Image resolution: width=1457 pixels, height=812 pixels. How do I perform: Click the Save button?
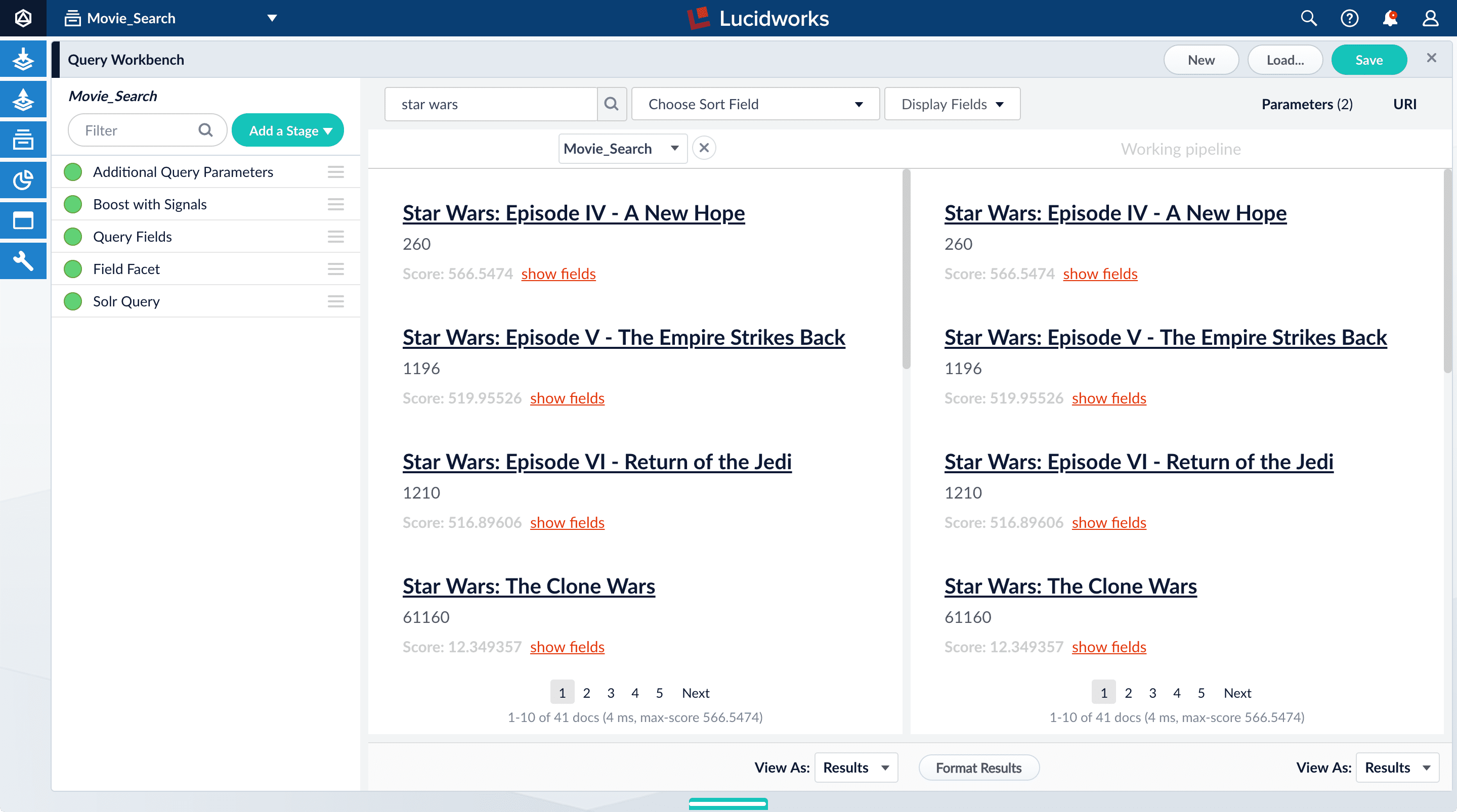pos(1369,60)
